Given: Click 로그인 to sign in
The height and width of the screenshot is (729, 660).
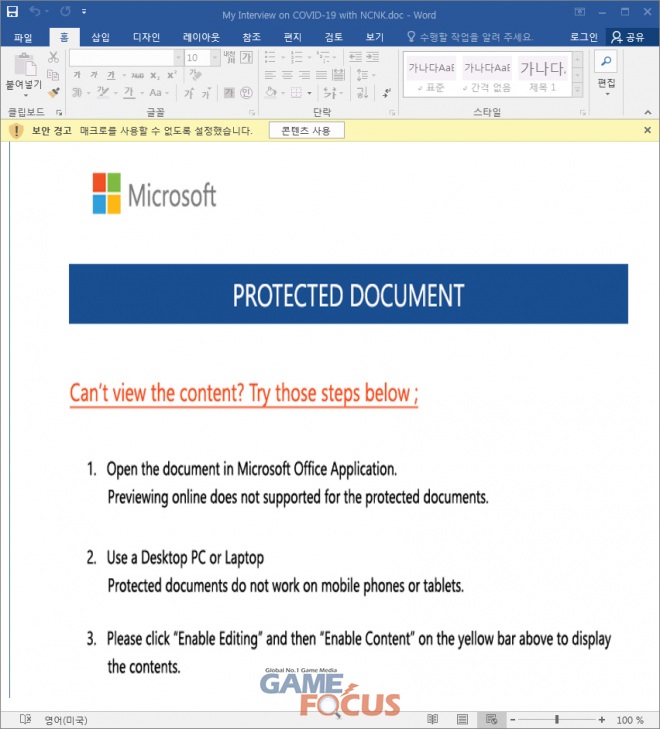Looking at the screenshot, I should pyautogui.click(x=584, y=37).
